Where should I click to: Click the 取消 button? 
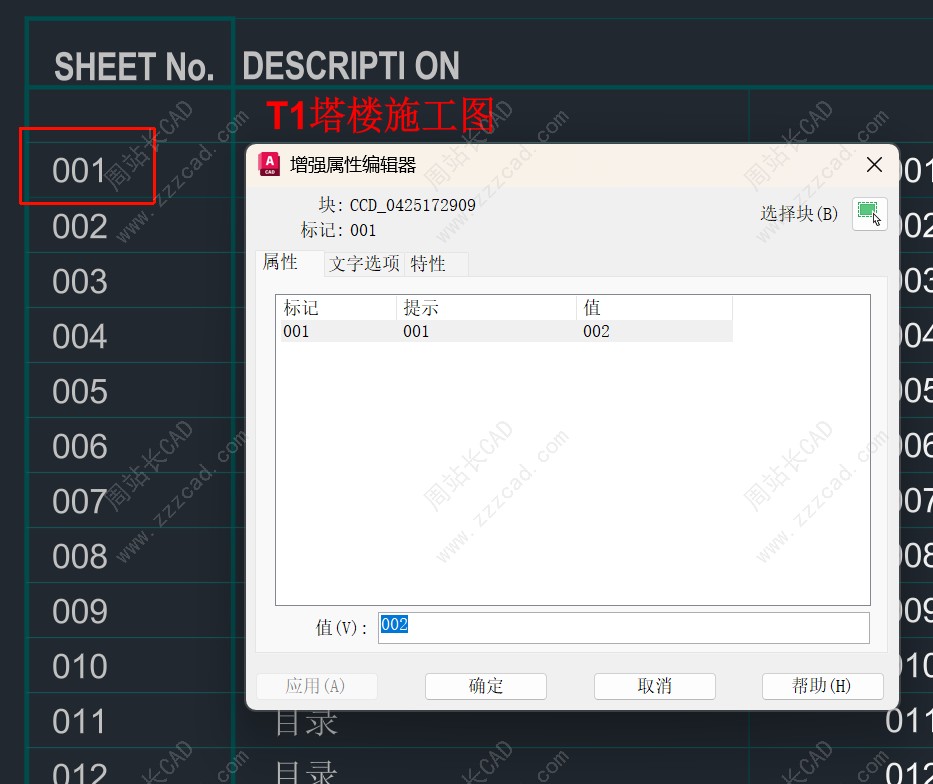(x=655, y=686)
